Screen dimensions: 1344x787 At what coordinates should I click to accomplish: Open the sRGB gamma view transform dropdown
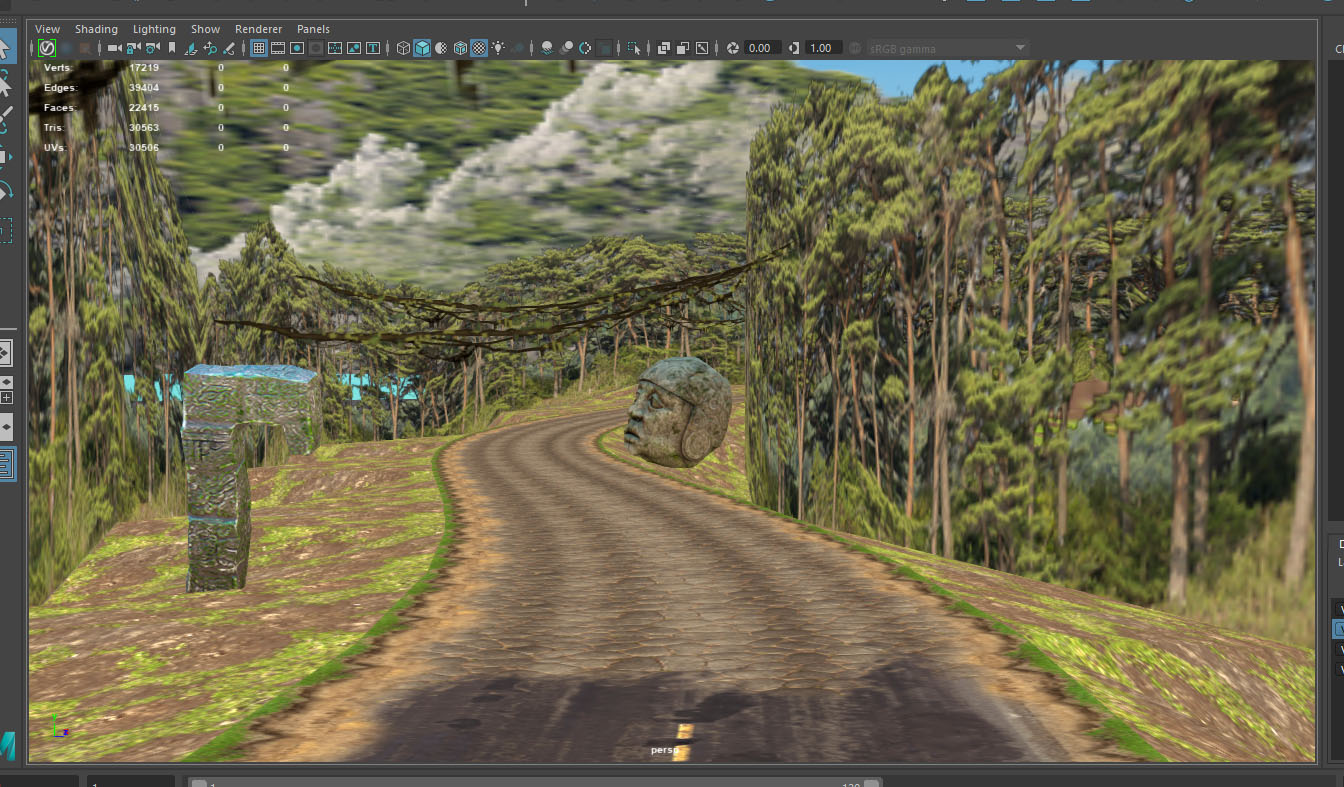(946, 48)
